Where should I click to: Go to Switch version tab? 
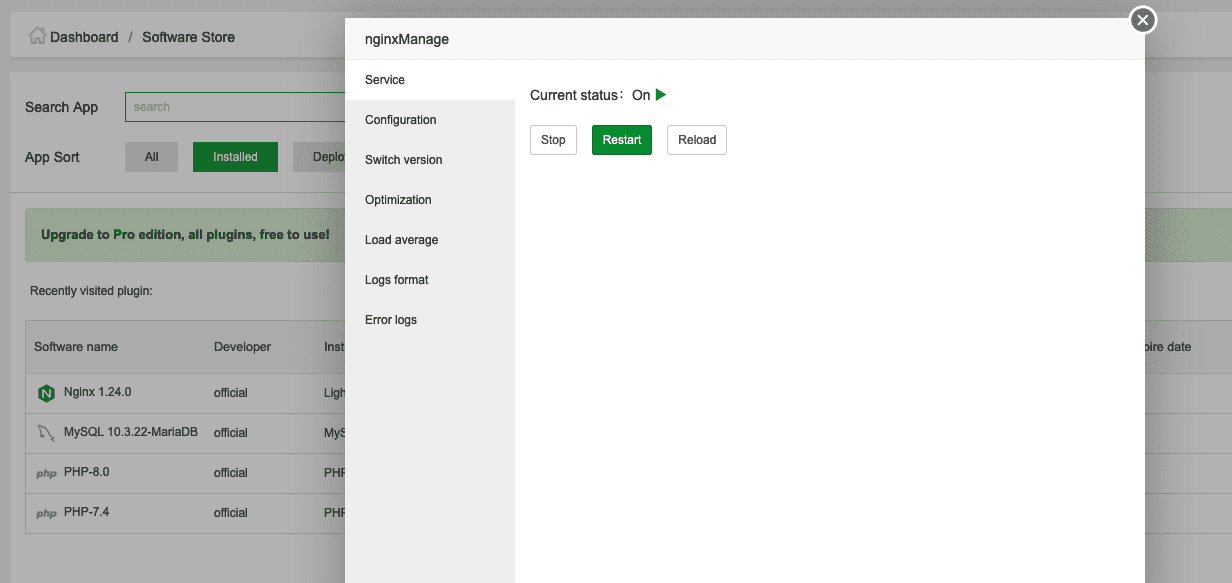[x=403, y=160]
